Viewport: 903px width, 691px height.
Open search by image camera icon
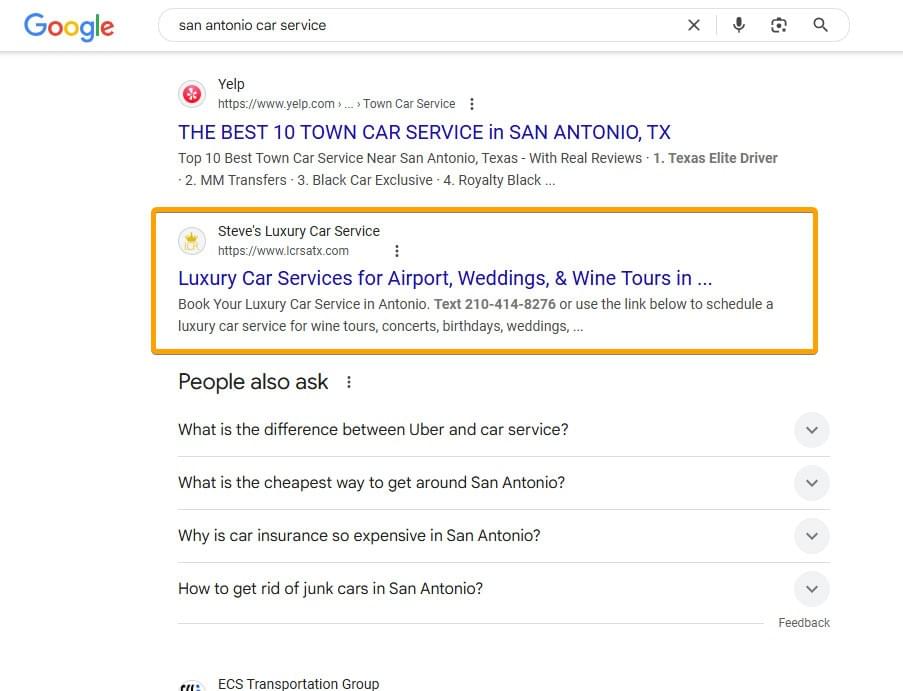[779, 25]
